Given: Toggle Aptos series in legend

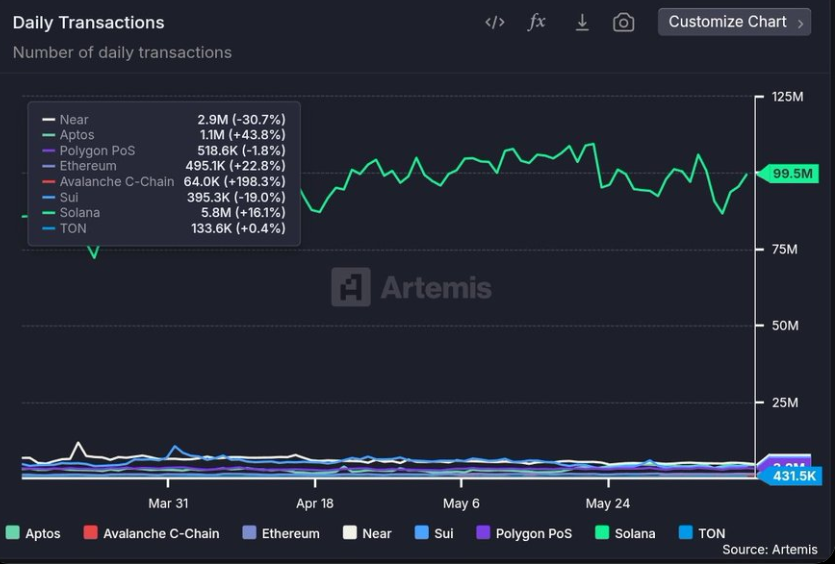Looking at the screenshot, I should 33,533.
